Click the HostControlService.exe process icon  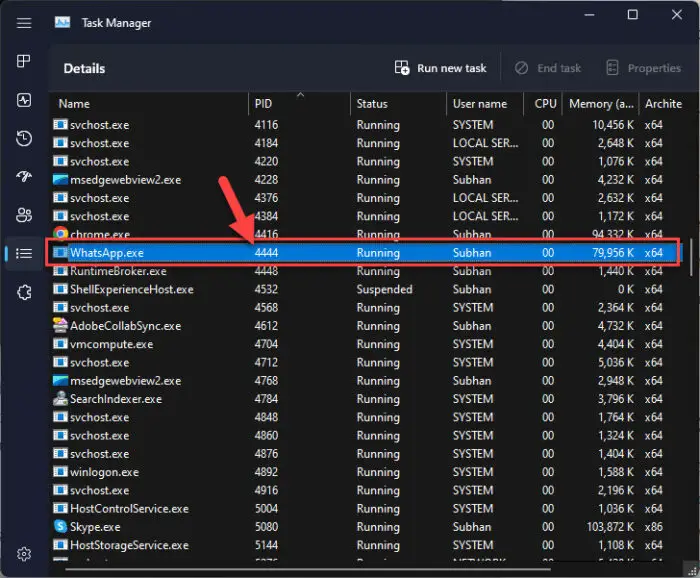point(60,508)
